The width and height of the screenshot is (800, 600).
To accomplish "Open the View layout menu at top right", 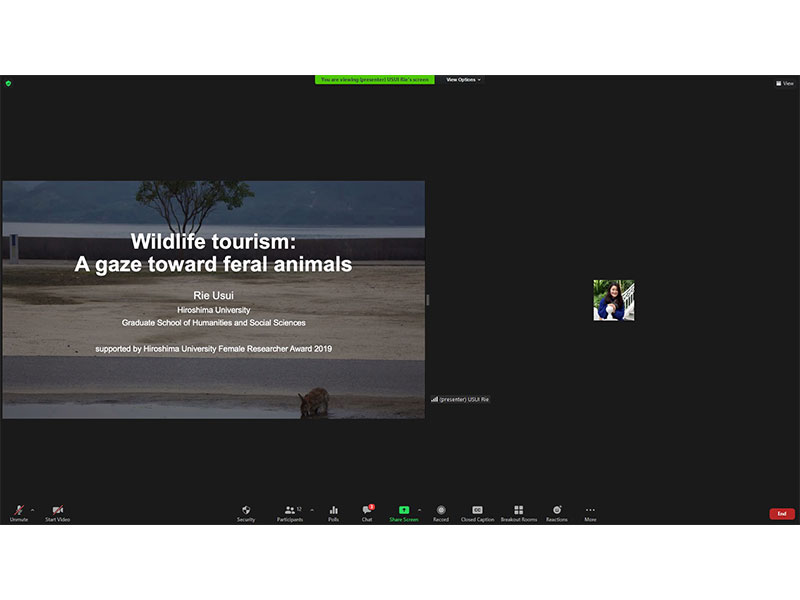I will tap(785, 83).
